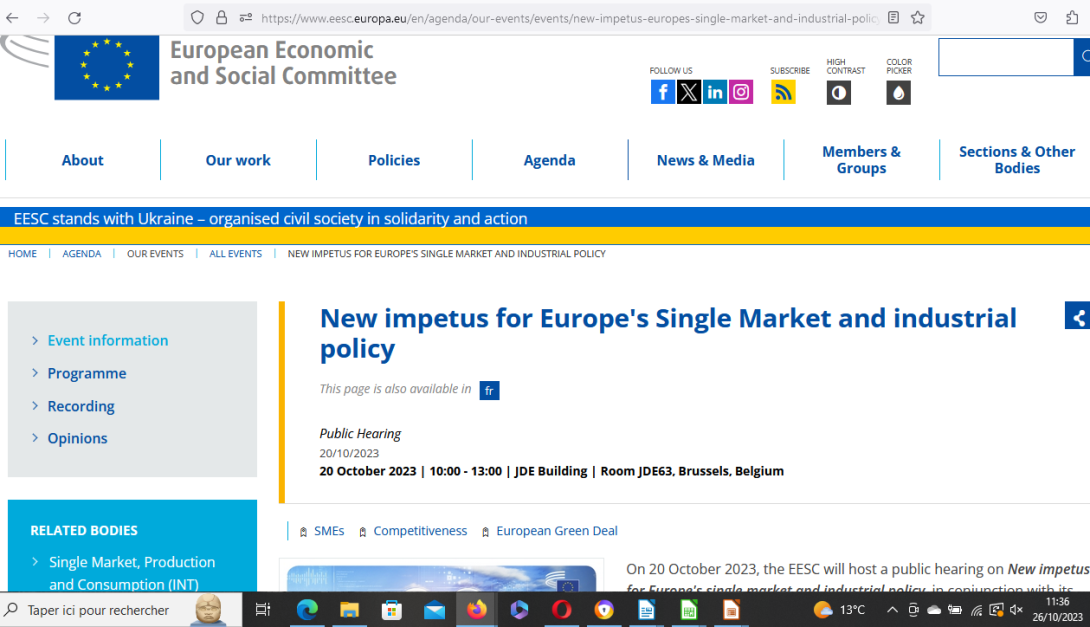The height and width of the screenshot is (627, 1090).
Task: Mute the system volume in the taskbar
Action: pyautogui.click(x=1016, y=609)
